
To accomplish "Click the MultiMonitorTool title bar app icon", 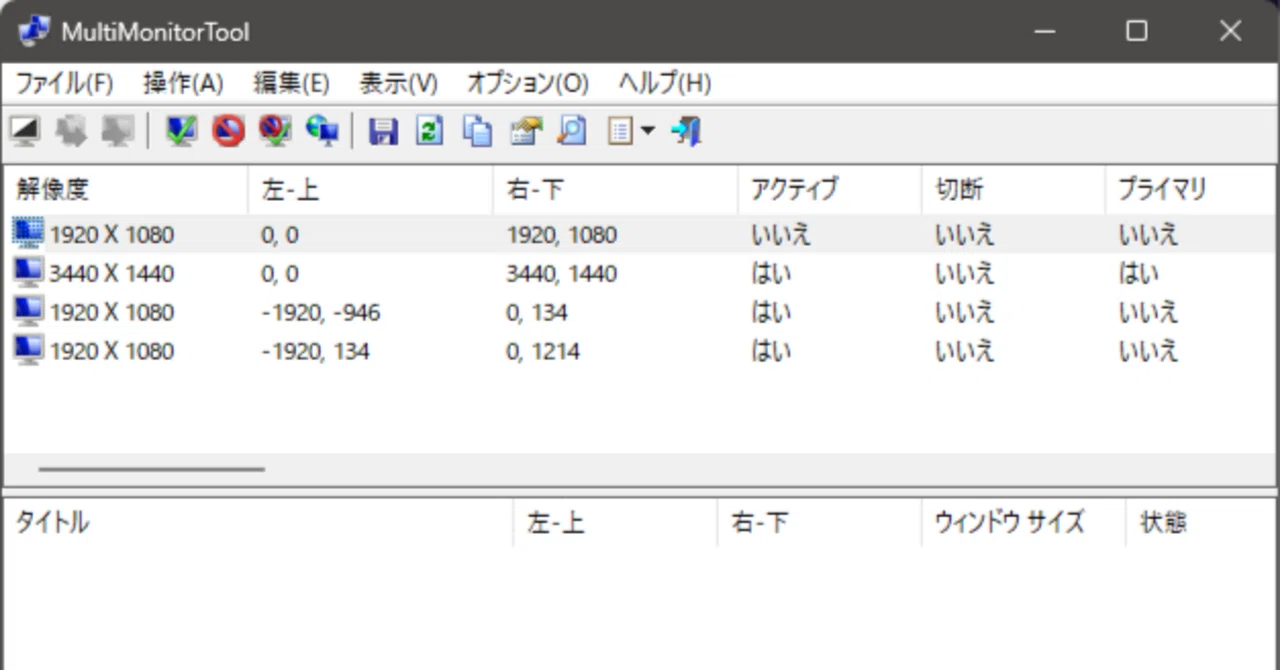I will 33,31.
